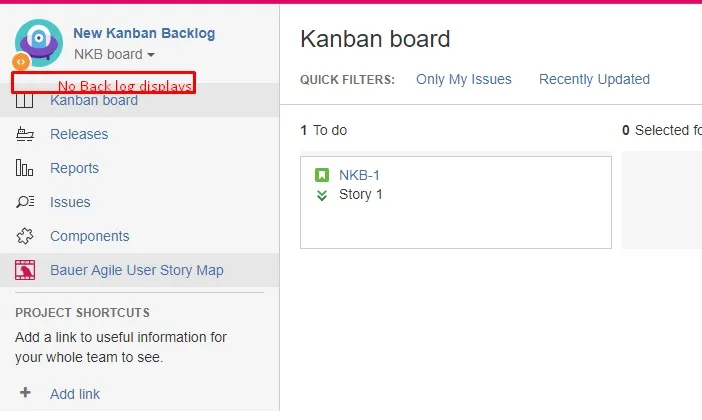
Task: Click the Reports chart icon
Action: pyautogui.click(x=26, y=169)
